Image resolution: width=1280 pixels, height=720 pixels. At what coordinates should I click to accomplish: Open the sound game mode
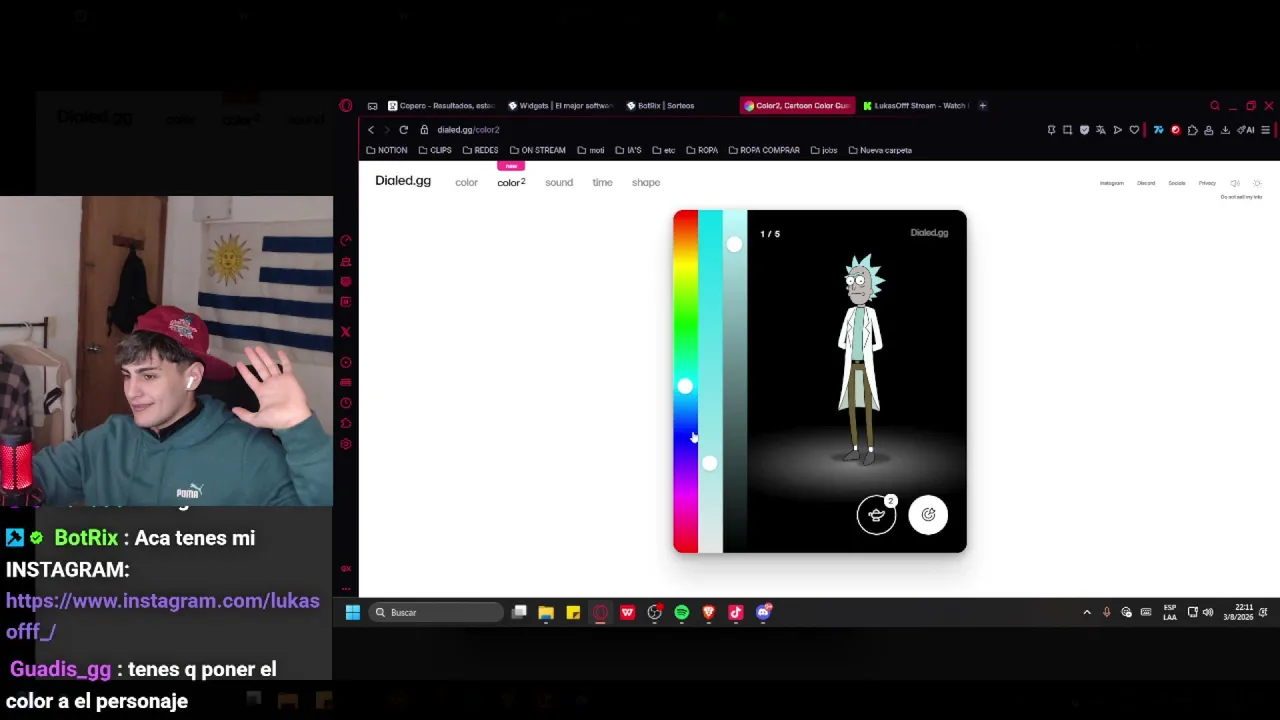[x=559, y=183]
